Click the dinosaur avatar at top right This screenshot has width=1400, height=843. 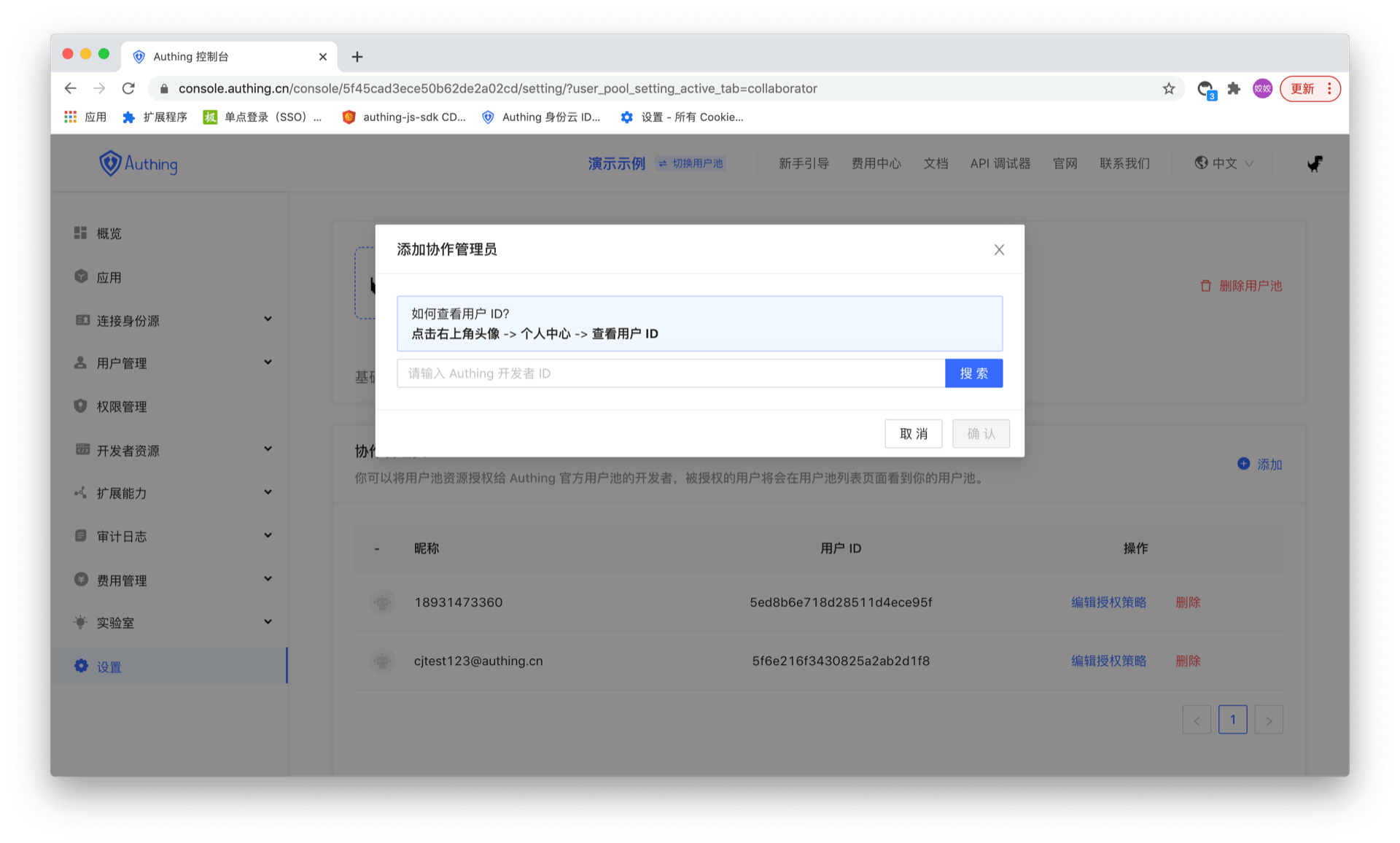pos(1315,163)
